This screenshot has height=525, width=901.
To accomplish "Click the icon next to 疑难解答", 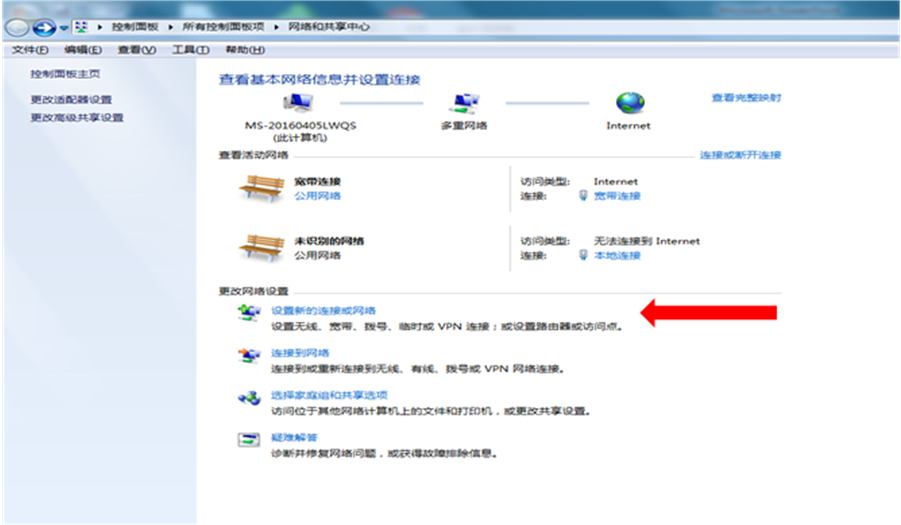I will (x=248, y=440).
